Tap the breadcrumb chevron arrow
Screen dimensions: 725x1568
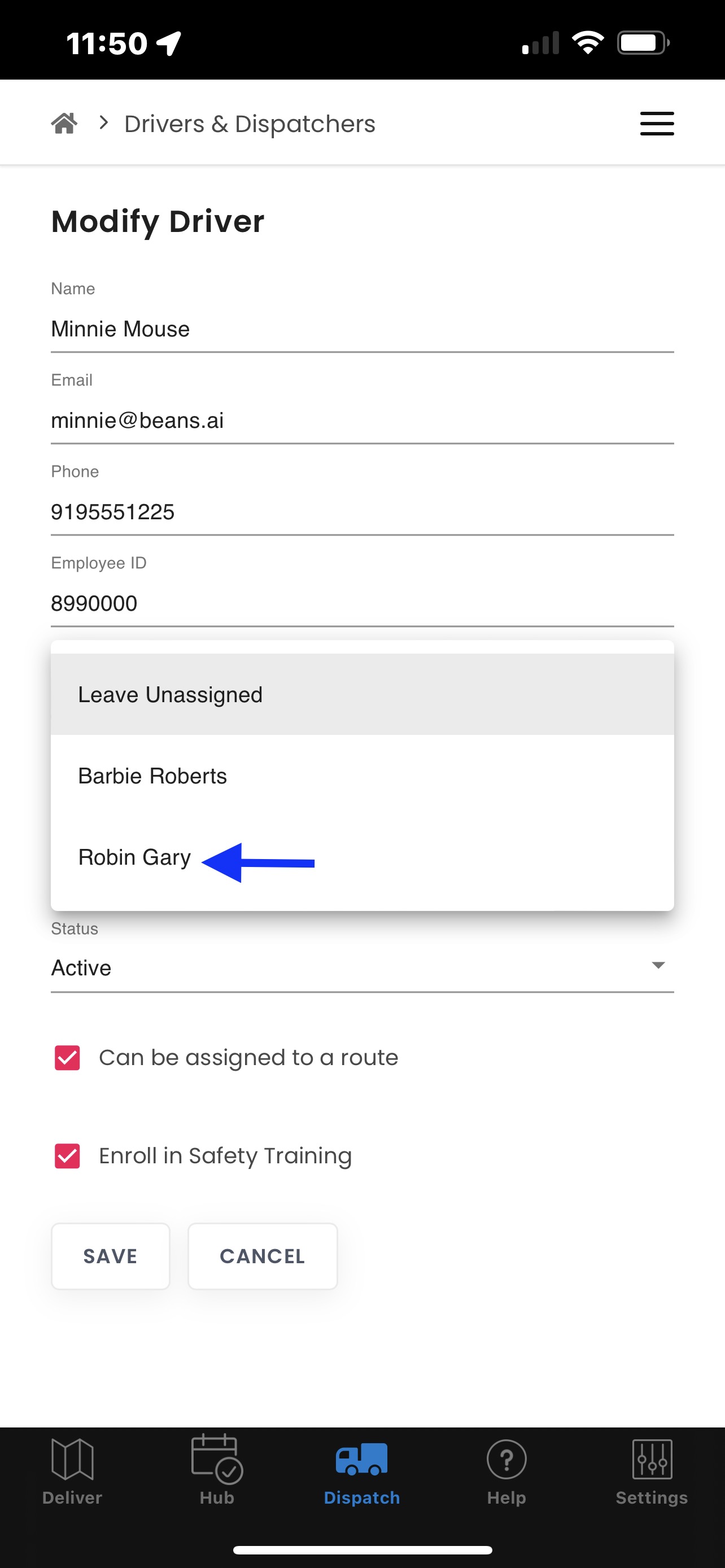[x=104, y=124]
